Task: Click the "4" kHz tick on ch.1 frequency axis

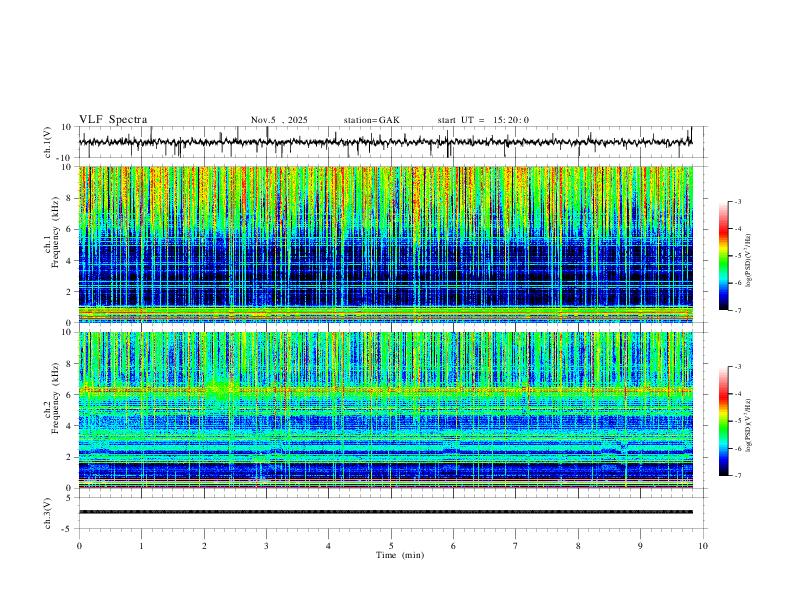Action: tap(70, 261)
